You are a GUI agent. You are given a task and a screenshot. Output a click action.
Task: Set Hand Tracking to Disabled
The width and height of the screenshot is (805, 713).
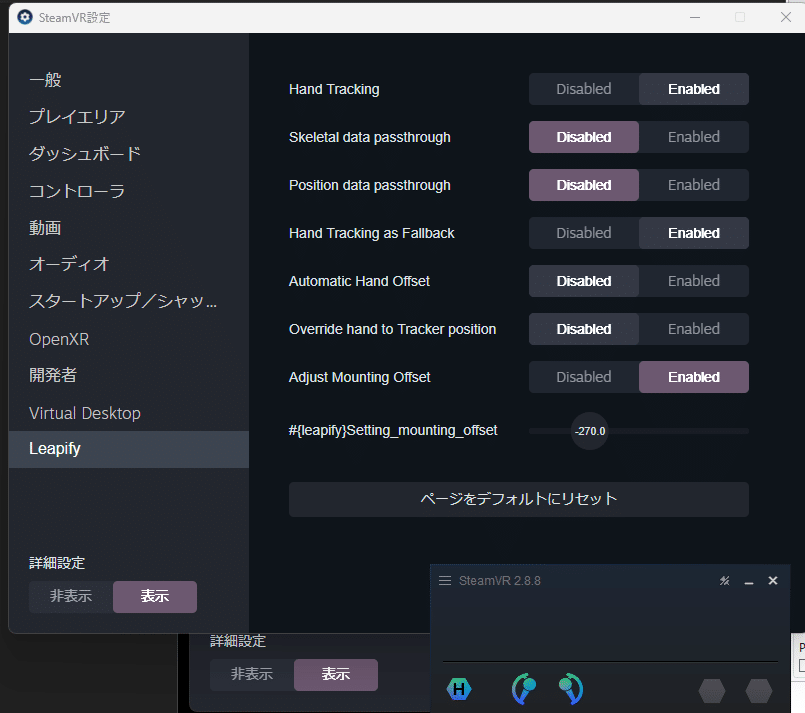(x=584, y=89)
